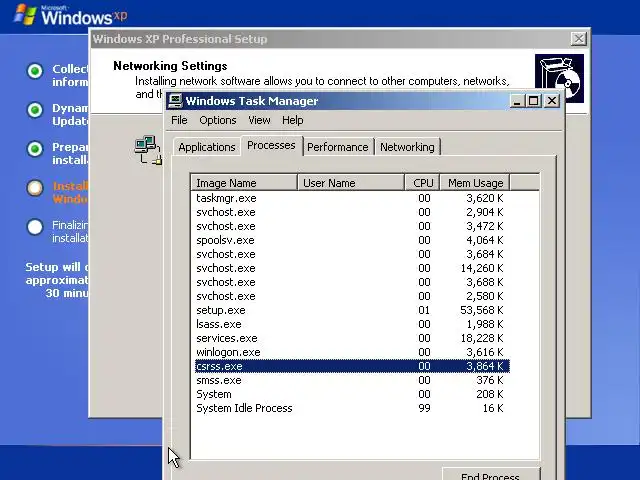
Task: Select the services.exe process row
Action: coord(352,338)
